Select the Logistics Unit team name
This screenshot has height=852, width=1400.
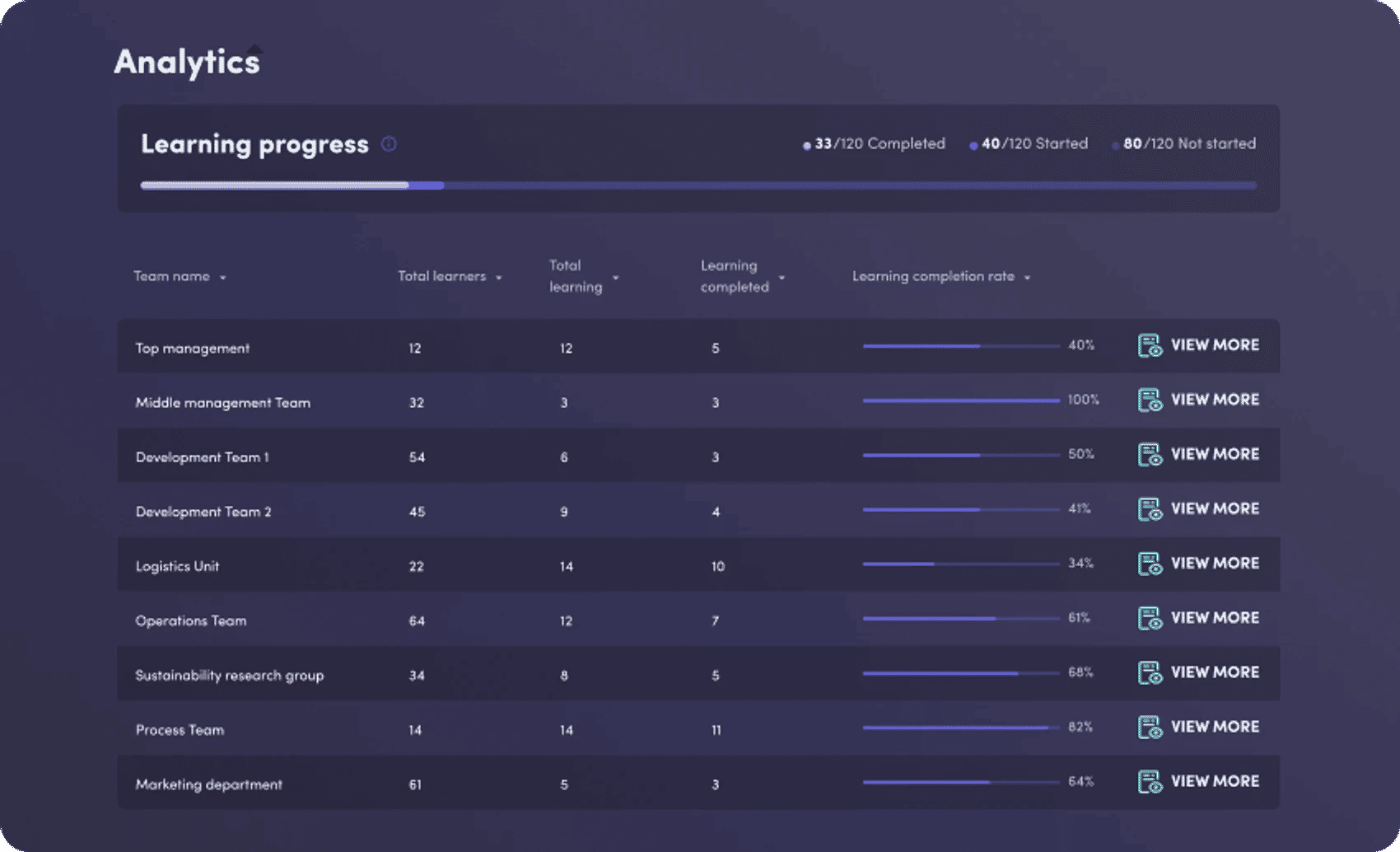(177, 566)
